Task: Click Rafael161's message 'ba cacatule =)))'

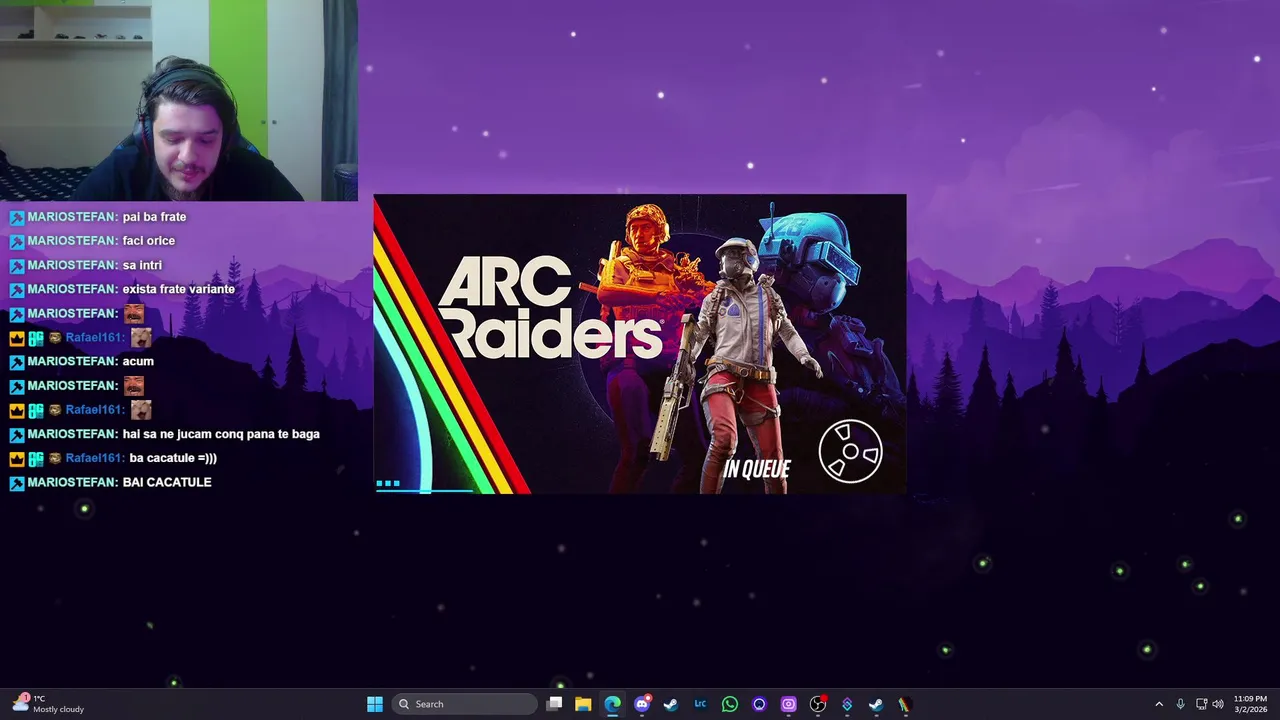Action: click(x=173, y=458)
